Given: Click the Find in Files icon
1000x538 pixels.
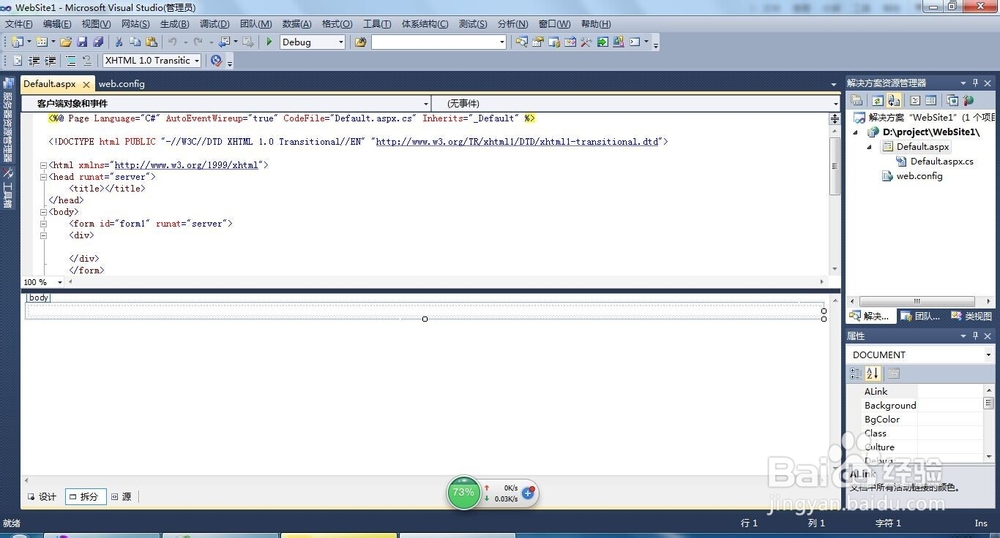Looking at the screenshot, I should 360,42.
